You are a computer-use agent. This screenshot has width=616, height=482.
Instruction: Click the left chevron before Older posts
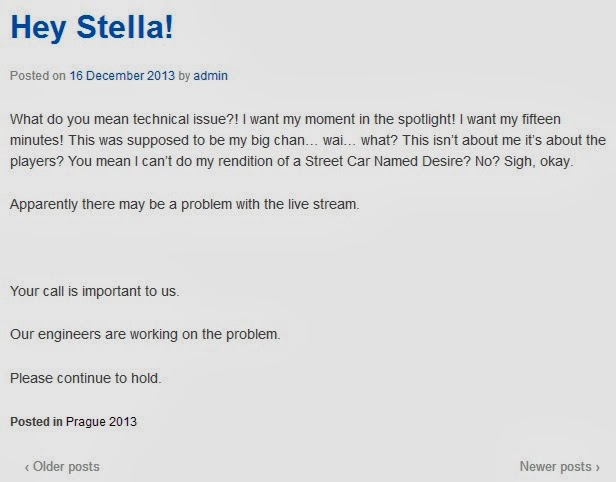(27, 467)
